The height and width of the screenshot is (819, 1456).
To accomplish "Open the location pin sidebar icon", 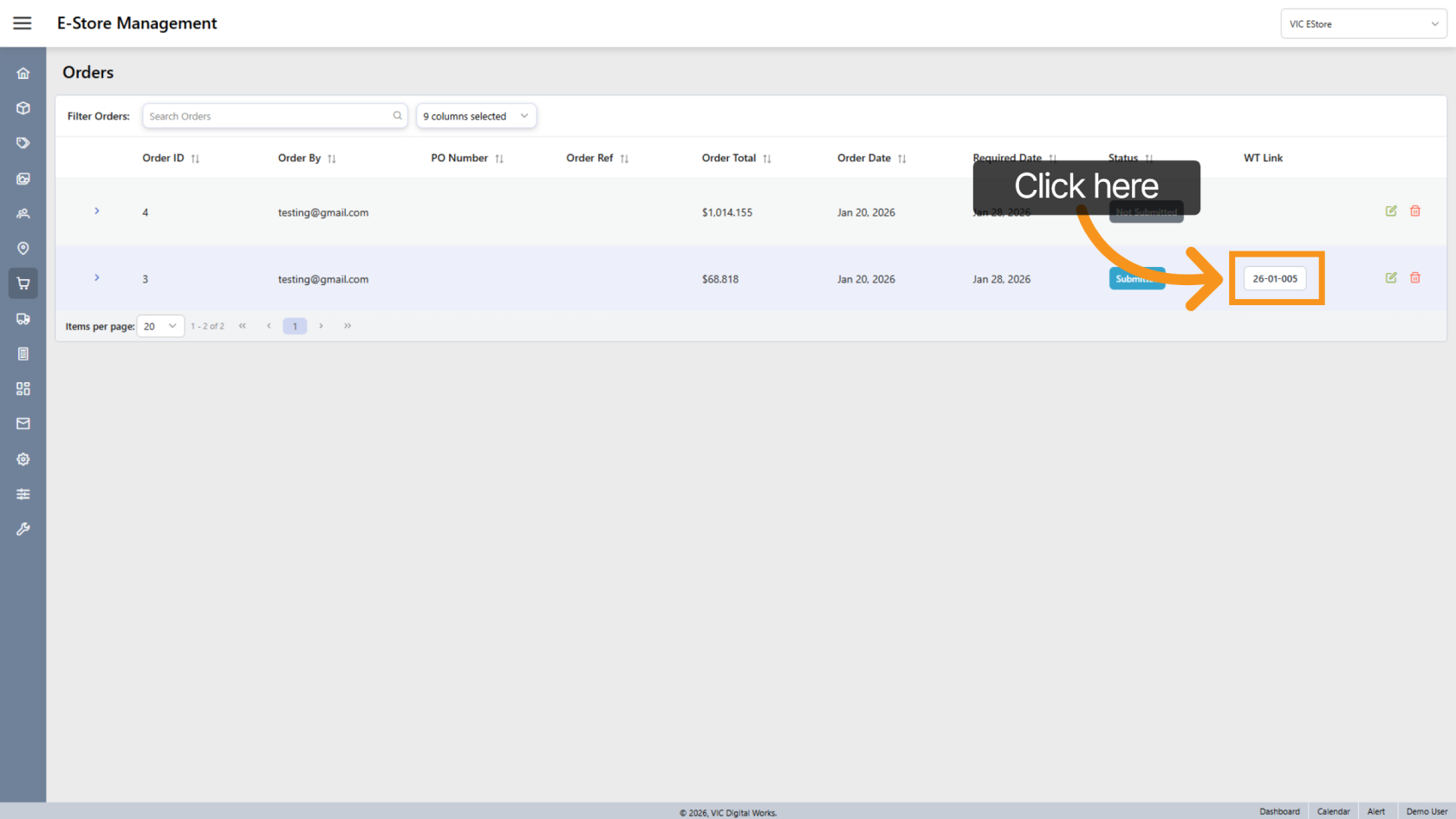I will (x=23, y=249).
